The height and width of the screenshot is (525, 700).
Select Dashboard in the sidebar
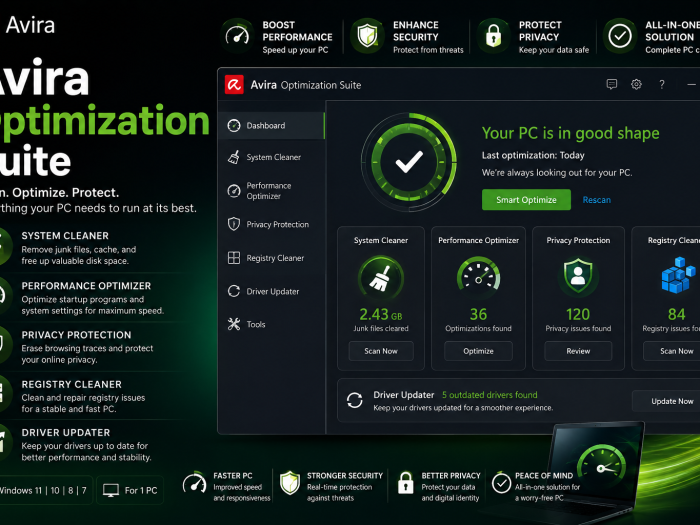(x=271, y=125)
